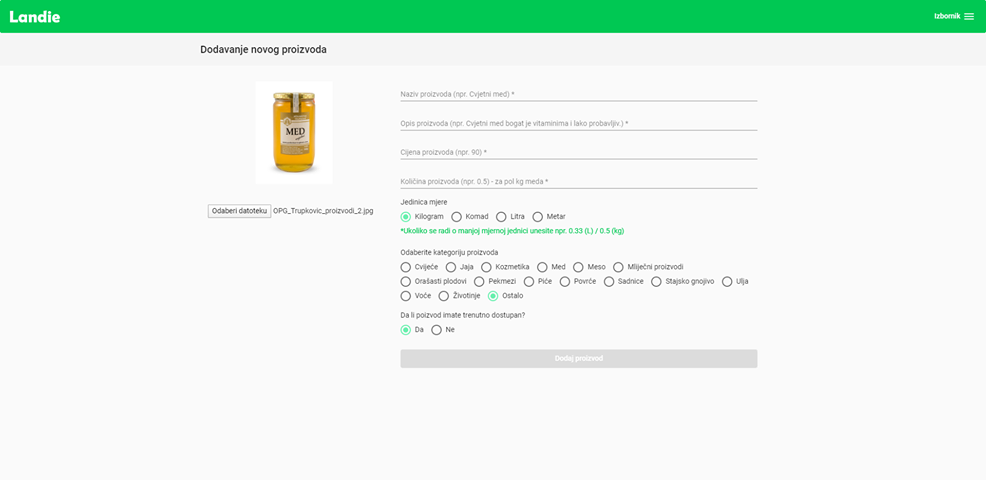
Task: Focus the Opis proizvoda input field
Action: [x=578, y=123]
